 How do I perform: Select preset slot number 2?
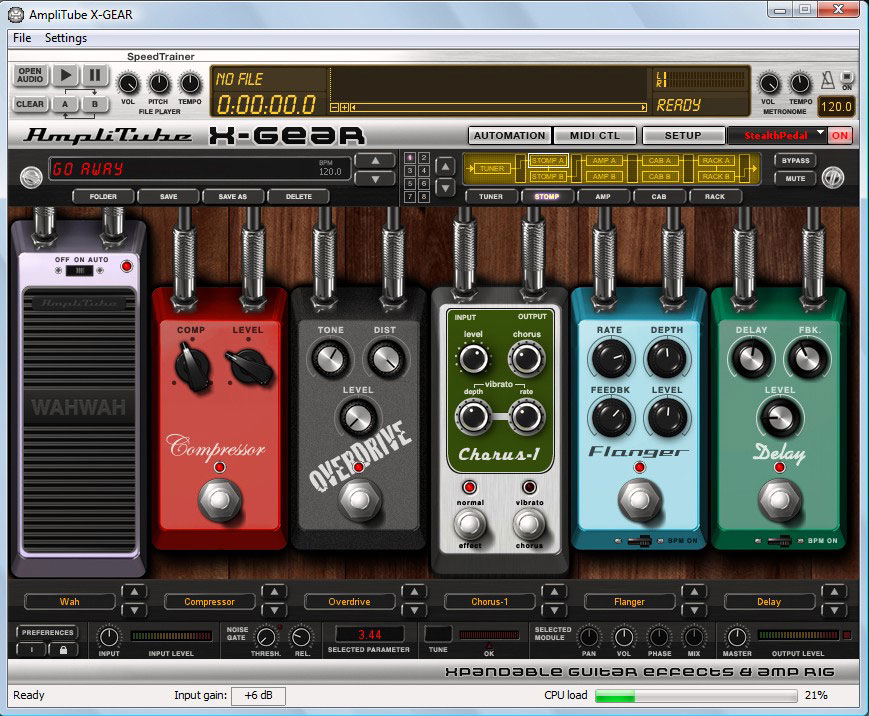click(423, 158)
